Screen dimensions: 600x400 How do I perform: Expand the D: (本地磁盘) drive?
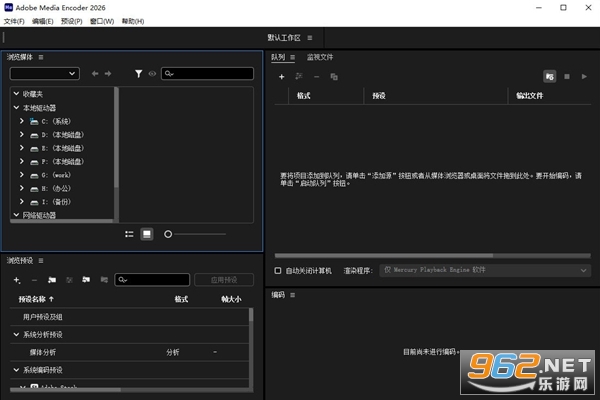[22, 134]
